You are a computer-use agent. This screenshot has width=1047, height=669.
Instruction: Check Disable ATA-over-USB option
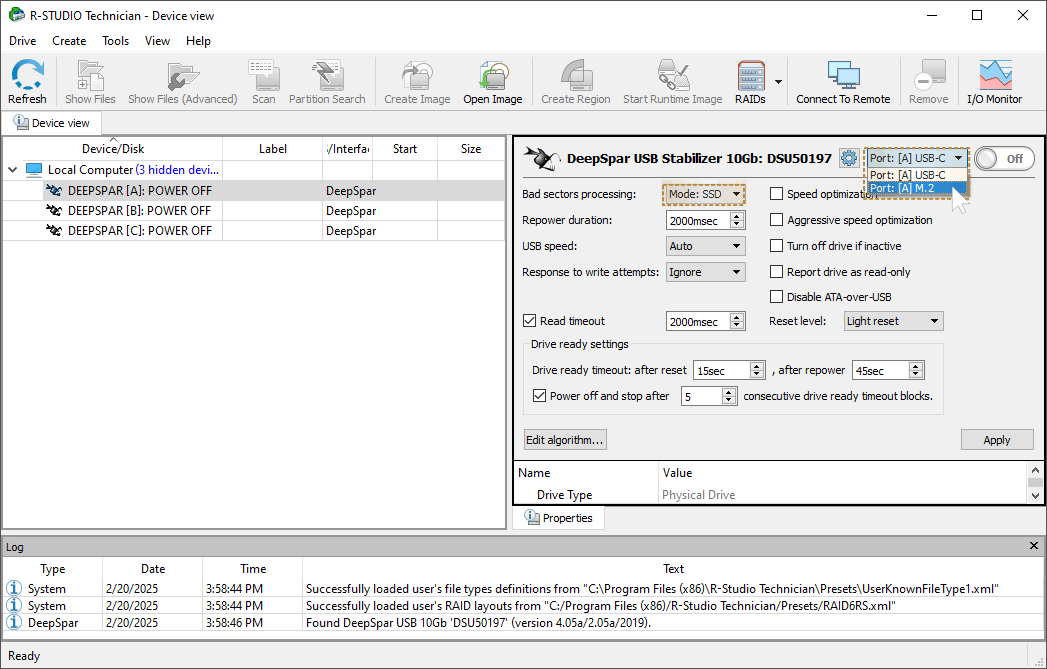(x=777, y=296)
